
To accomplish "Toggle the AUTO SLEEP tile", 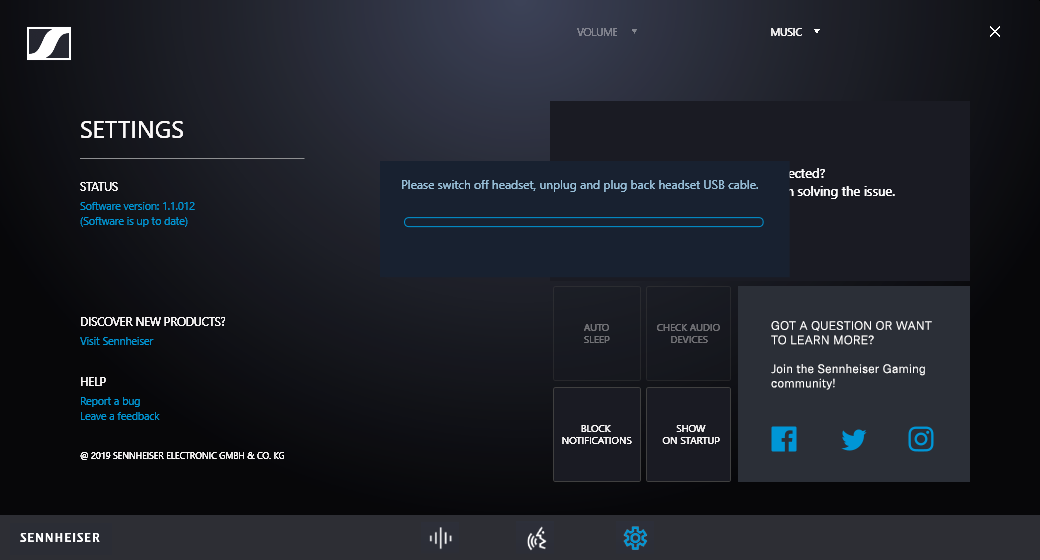I will pyautogui.click(x=597, y=333).
